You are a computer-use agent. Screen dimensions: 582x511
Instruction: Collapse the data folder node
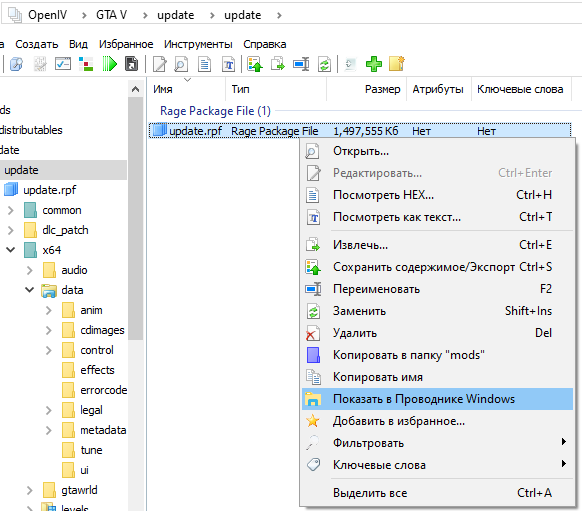pyautogui.click(x=30, y=290)
